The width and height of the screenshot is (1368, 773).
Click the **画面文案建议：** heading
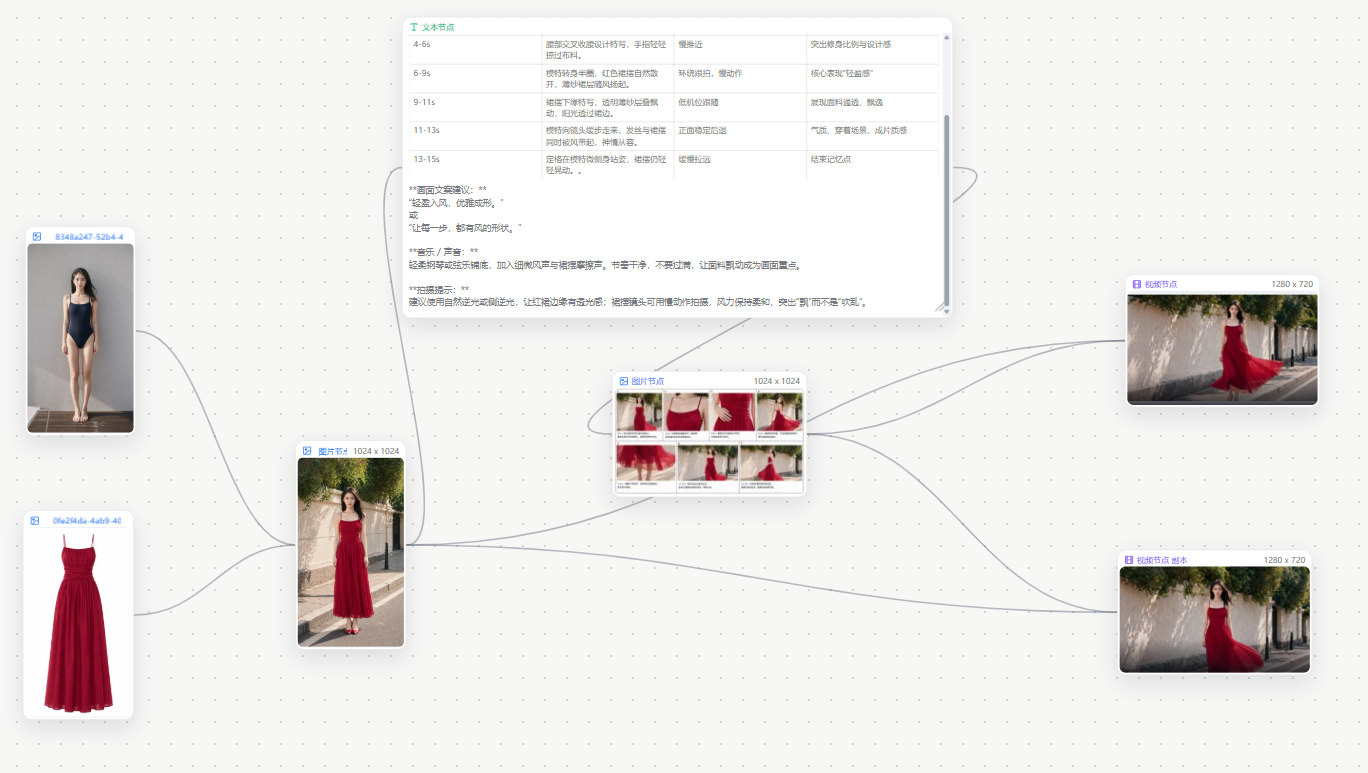(448, 190)
